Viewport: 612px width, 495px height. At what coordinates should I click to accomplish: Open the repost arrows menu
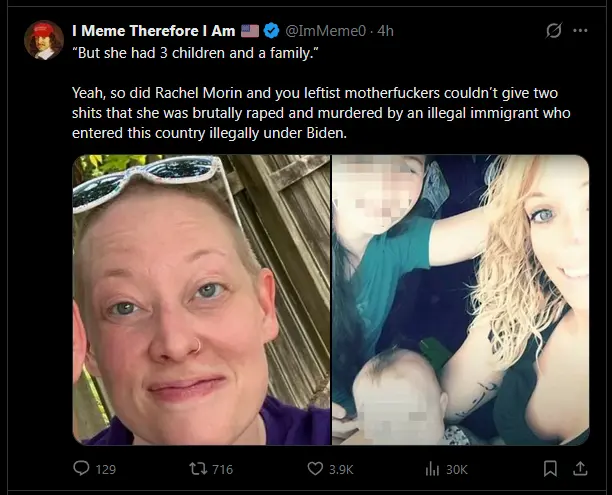point(197,468)
